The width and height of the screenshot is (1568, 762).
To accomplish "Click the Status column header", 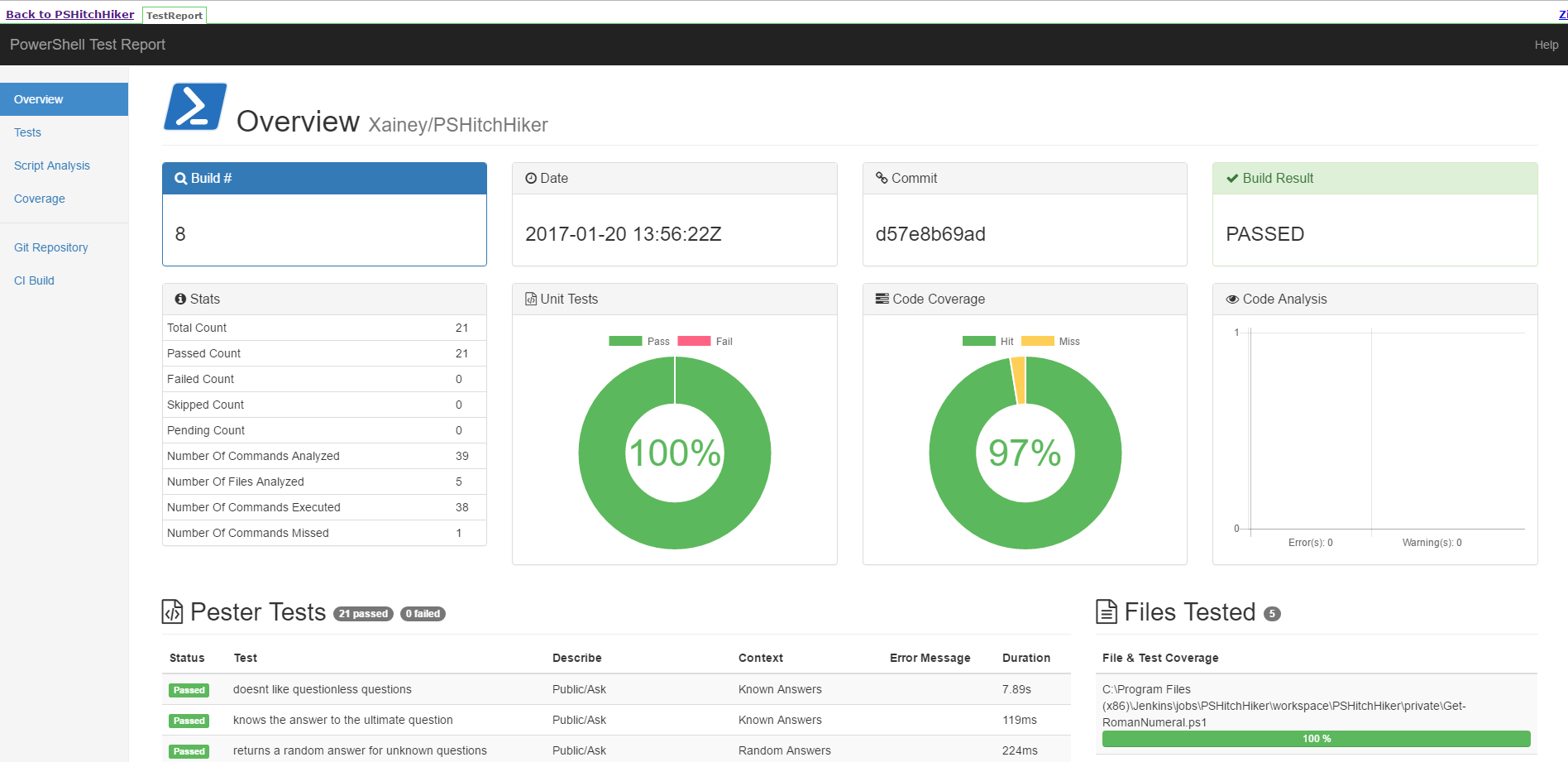I will [187, 658].
